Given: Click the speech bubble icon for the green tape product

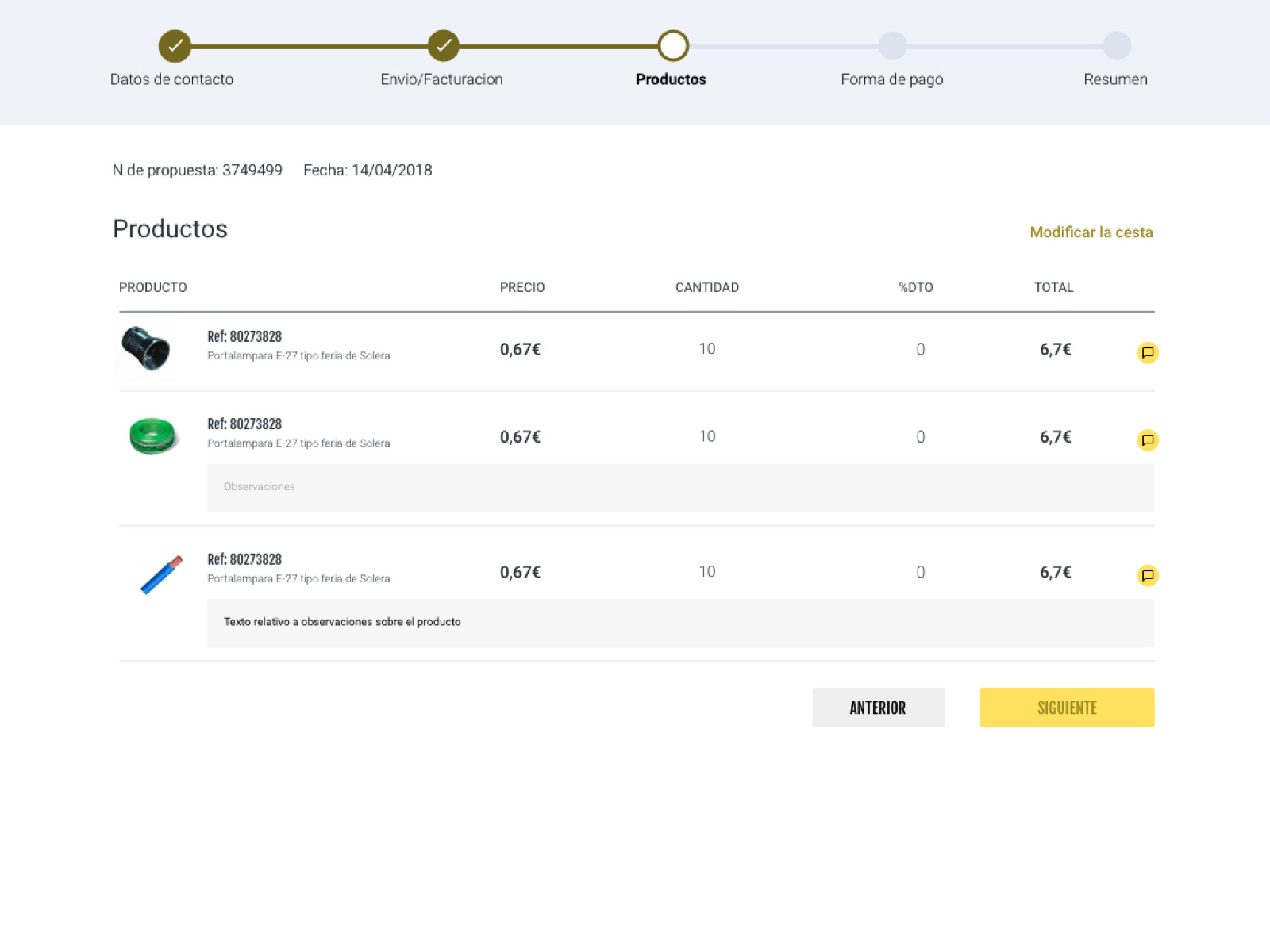Looking at the screenshot, I should [1147, 440].
